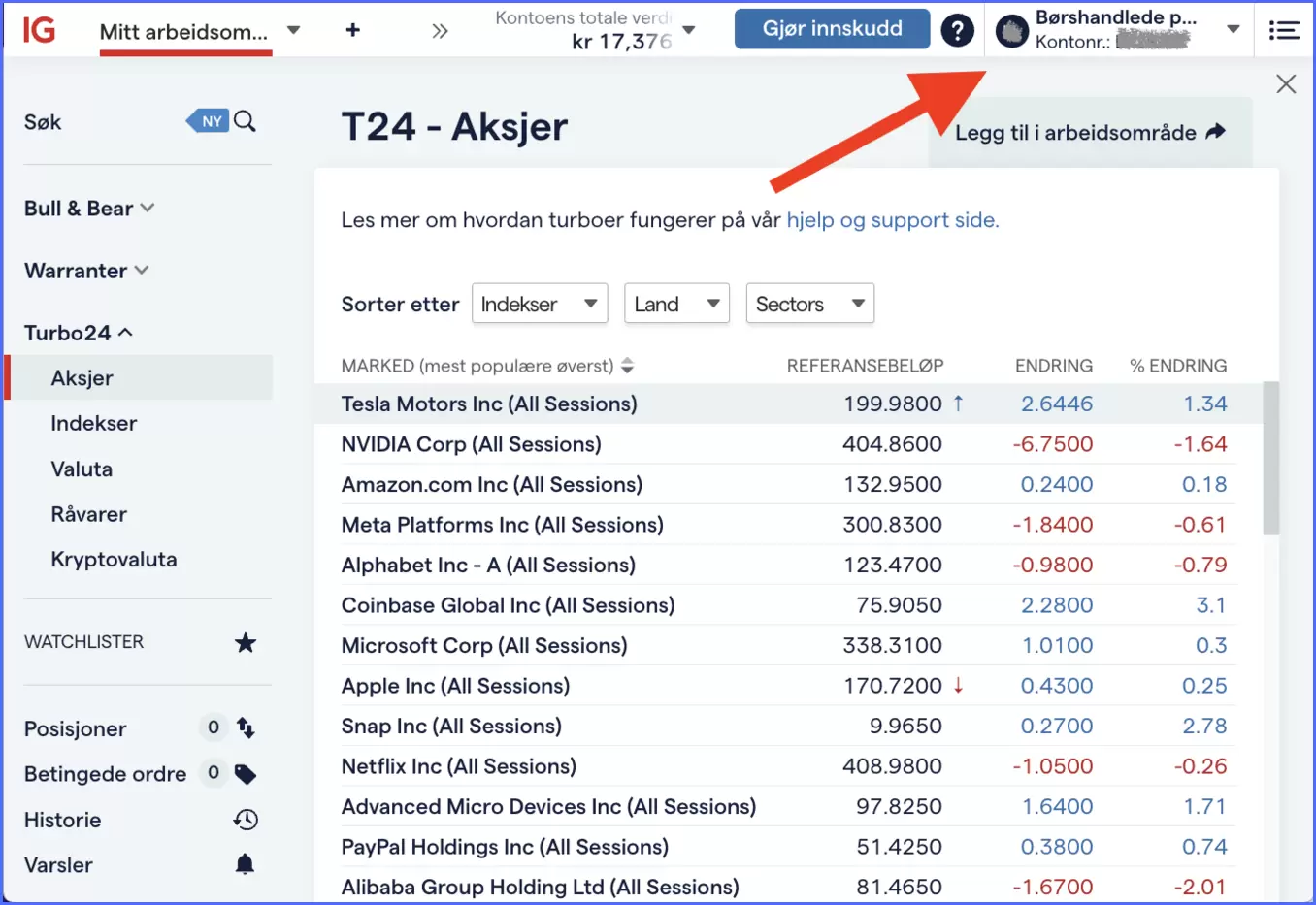Click the NY badge beside search
The image size is (1316, 905).
coord(208,121)
